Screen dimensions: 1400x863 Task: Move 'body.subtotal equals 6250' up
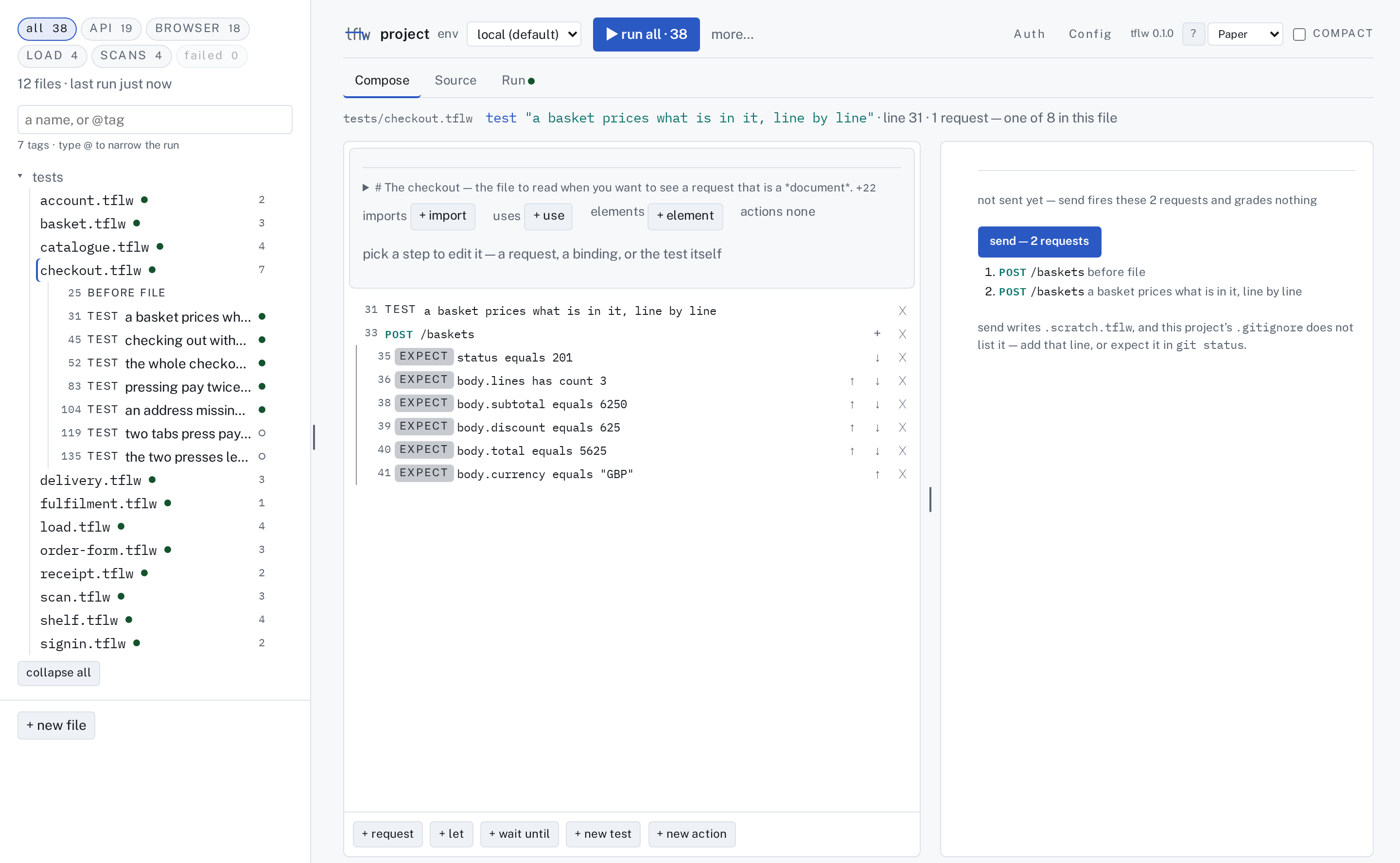(x=852, y=405)
